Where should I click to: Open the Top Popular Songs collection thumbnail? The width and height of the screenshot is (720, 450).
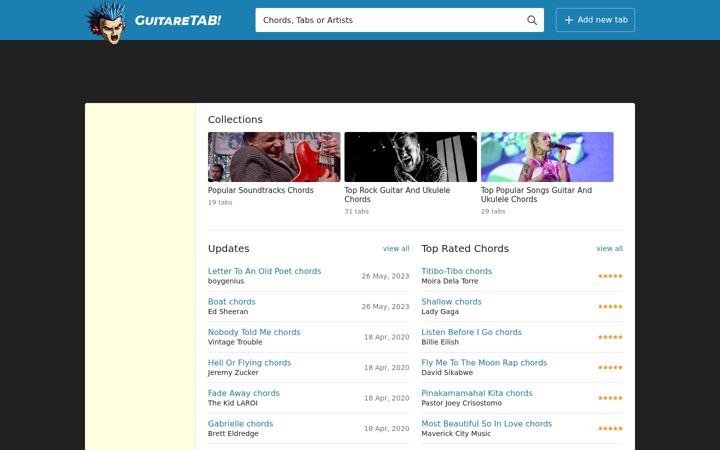click(x=547, y=157)
